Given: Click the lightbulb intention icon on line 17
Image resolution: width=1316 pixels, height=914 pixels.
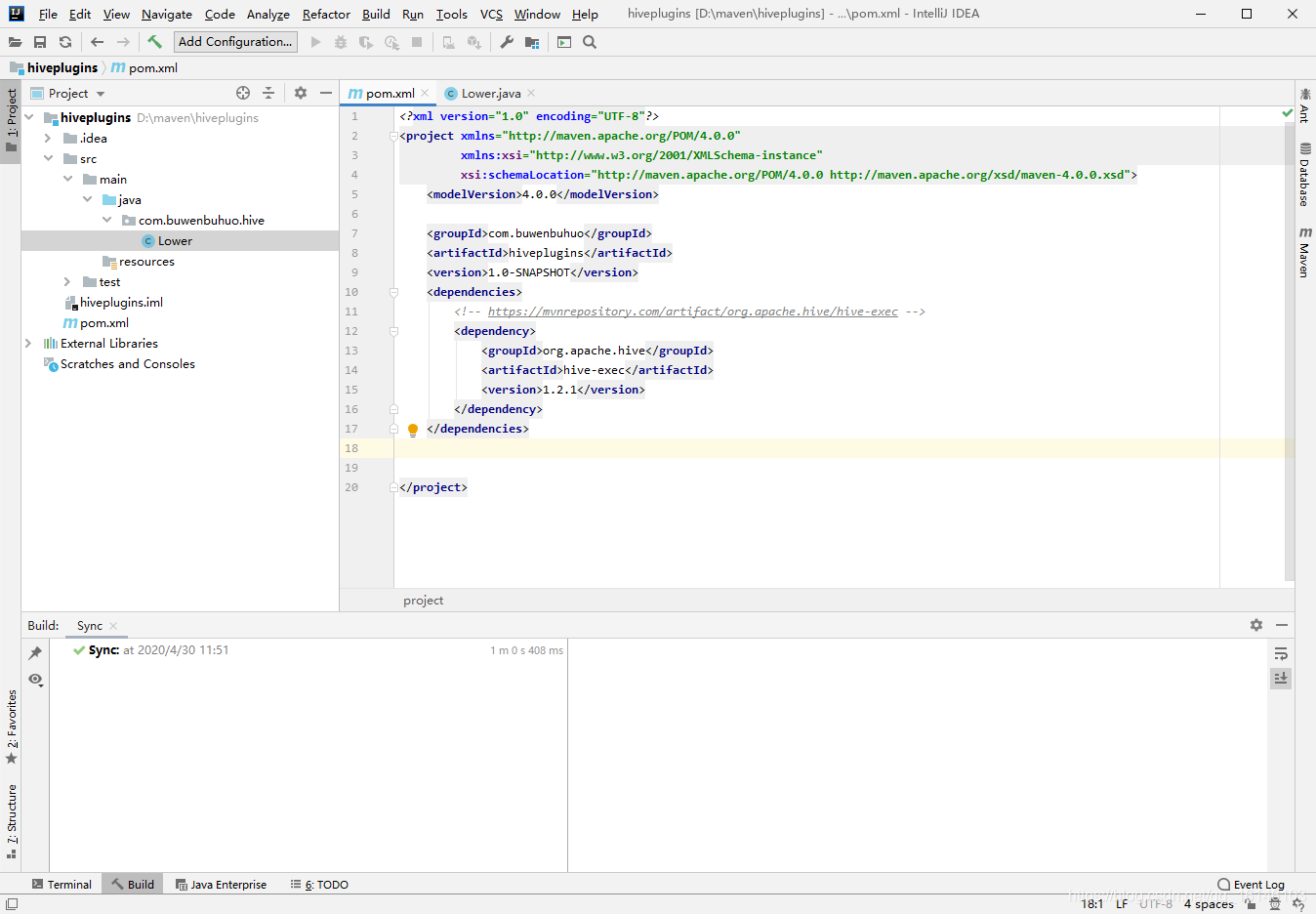Looking at the screenshot, I should 413,430.
